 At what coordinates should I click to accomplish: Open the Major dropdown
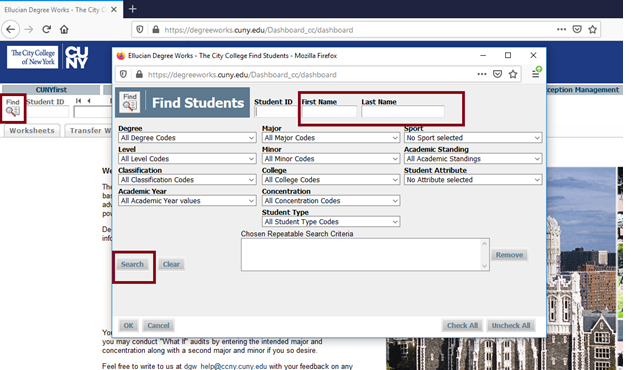tap(331, 138)
